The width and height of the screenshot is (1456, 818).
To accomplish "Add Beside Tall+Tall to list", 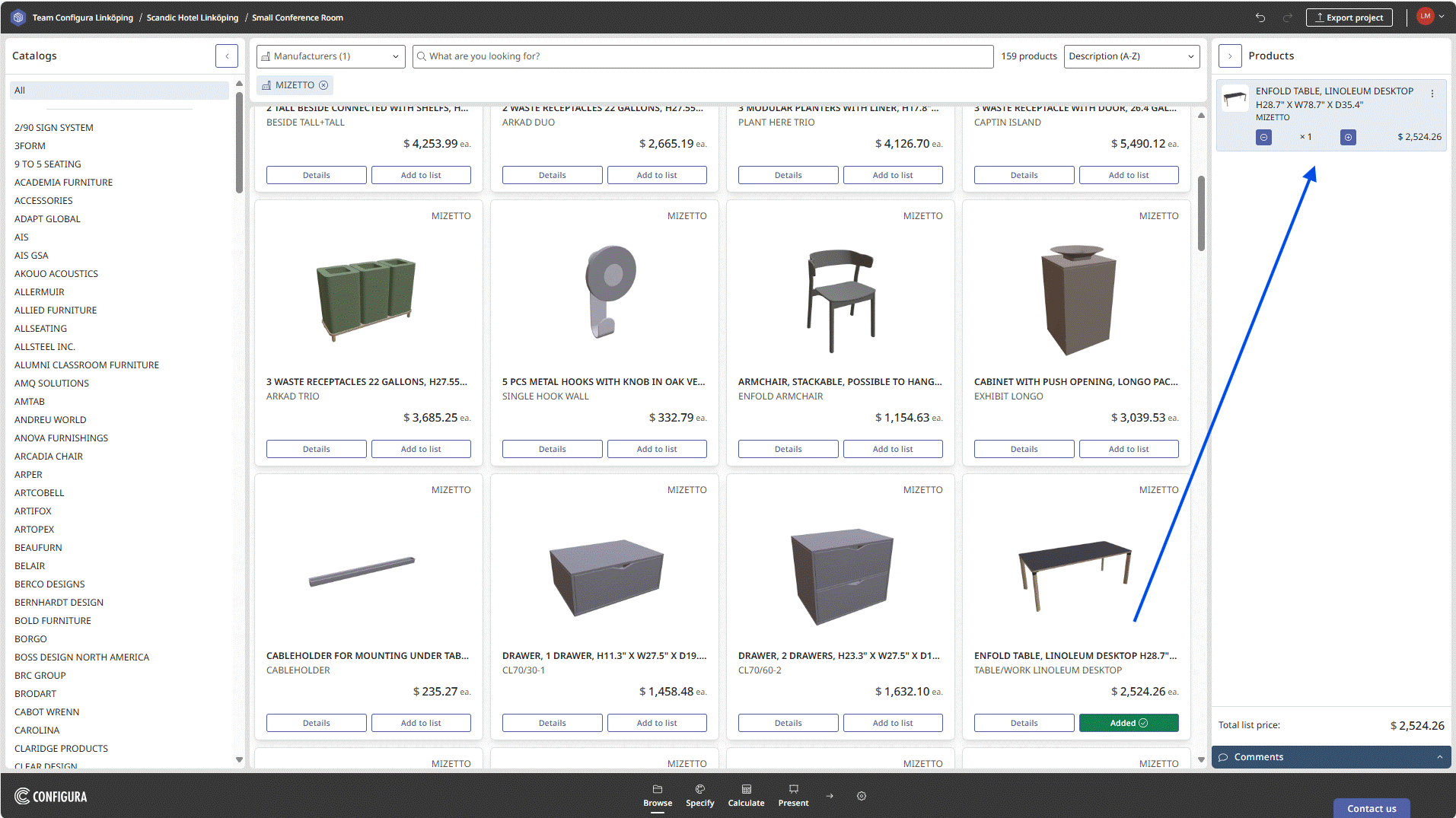I will click(421, 175).
